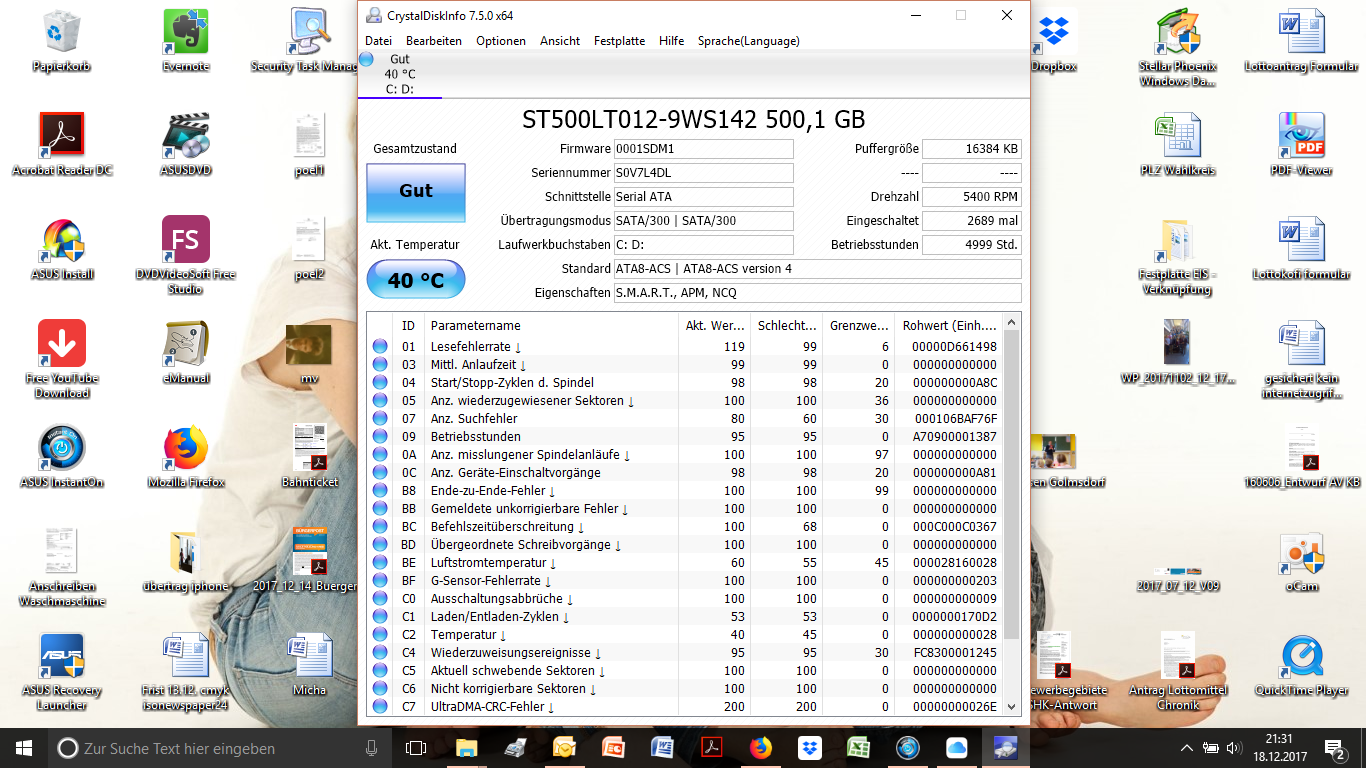1366x768 pixels.
Task: Open the DVDVideoSoft Free Studio shortcut
Action: click(x=186, y=254)
